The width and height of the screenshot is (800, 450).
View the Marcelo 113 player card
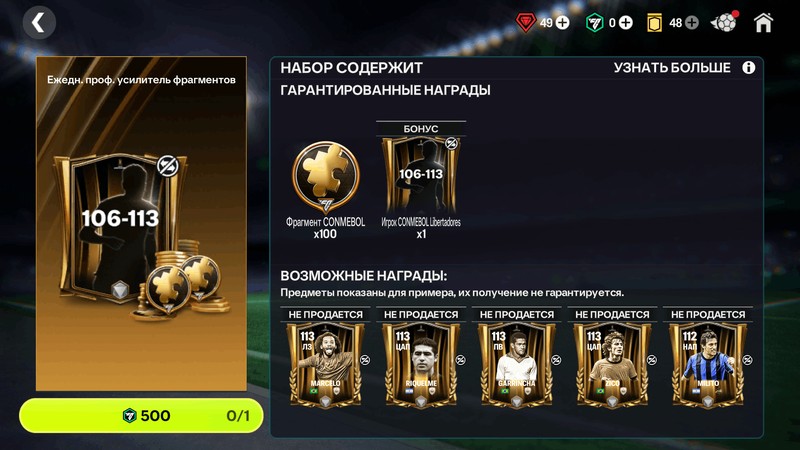point(326,365)
